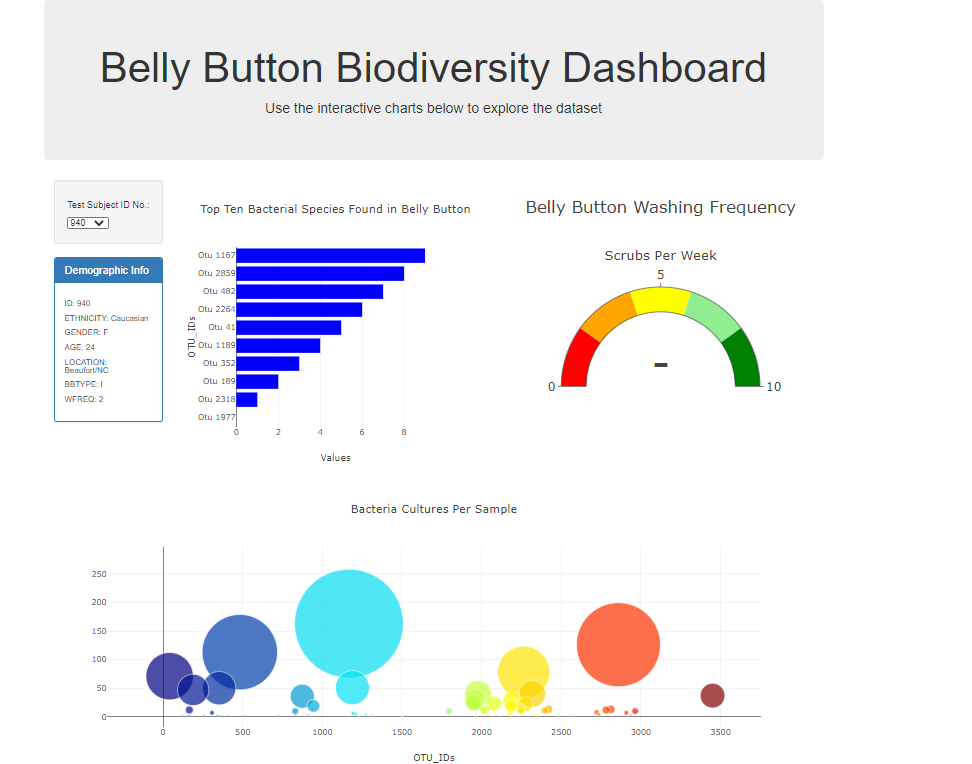The height and width of the screenshot is (764, 972).
Task: Click the Otu 482 bar
Action: (x=308, y=290)
